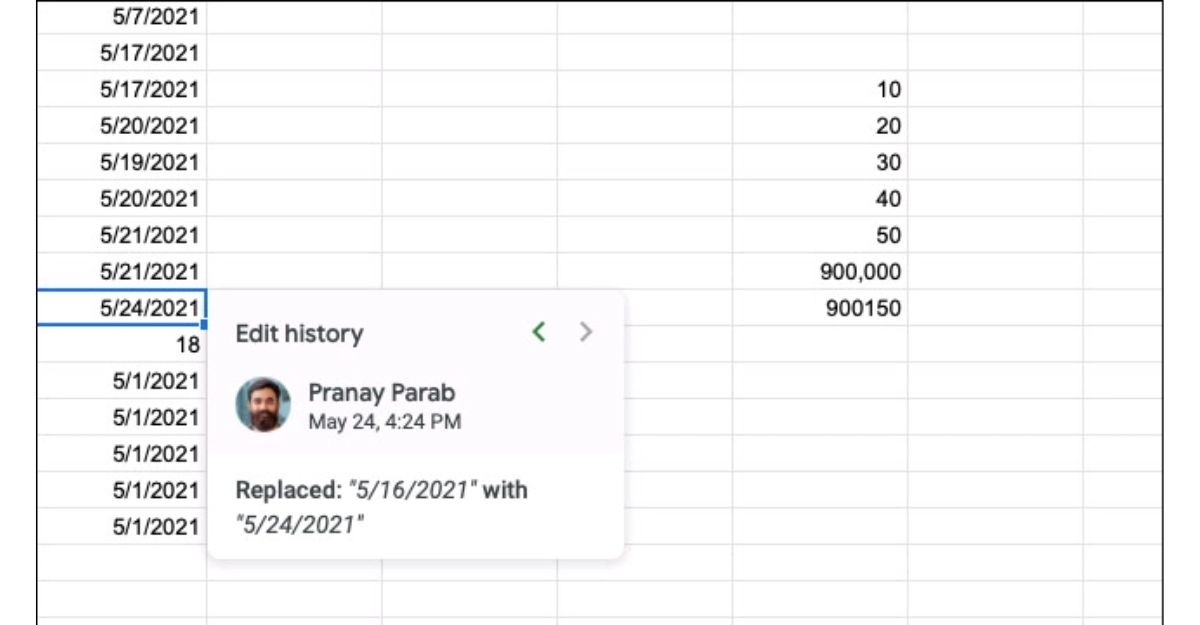
Task: Click the cell with value 10
Action: 820,90
